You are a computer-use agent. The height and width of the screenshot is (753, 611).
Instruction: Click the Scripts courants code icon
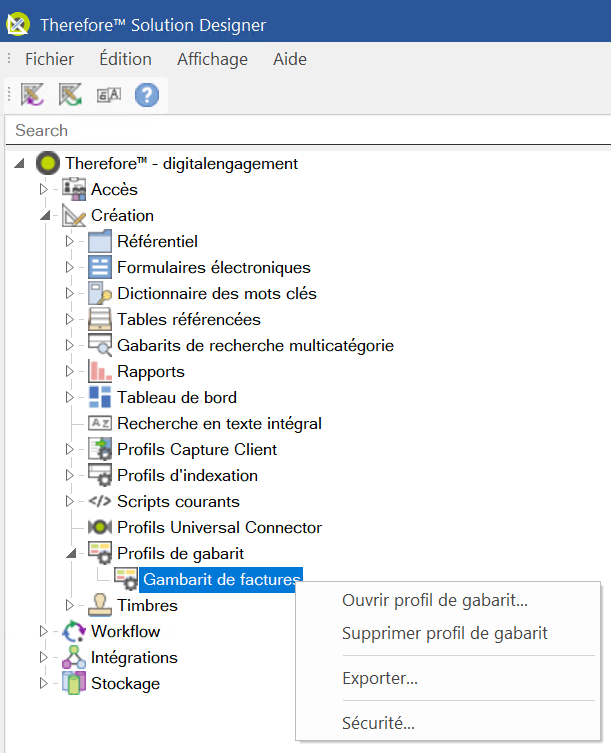(100, 501)
